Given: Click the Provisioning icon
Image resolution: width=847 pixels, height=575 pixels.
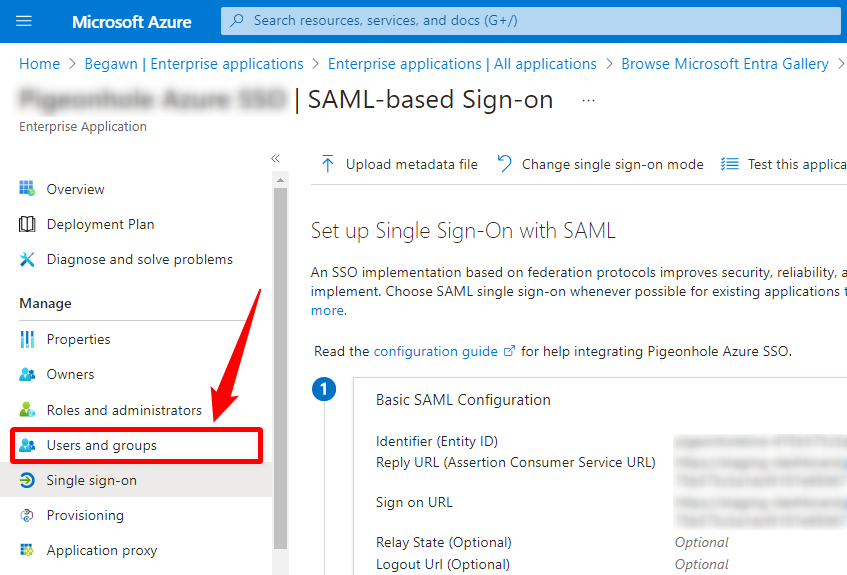Looking at the screenshot, I should (27, 515).
